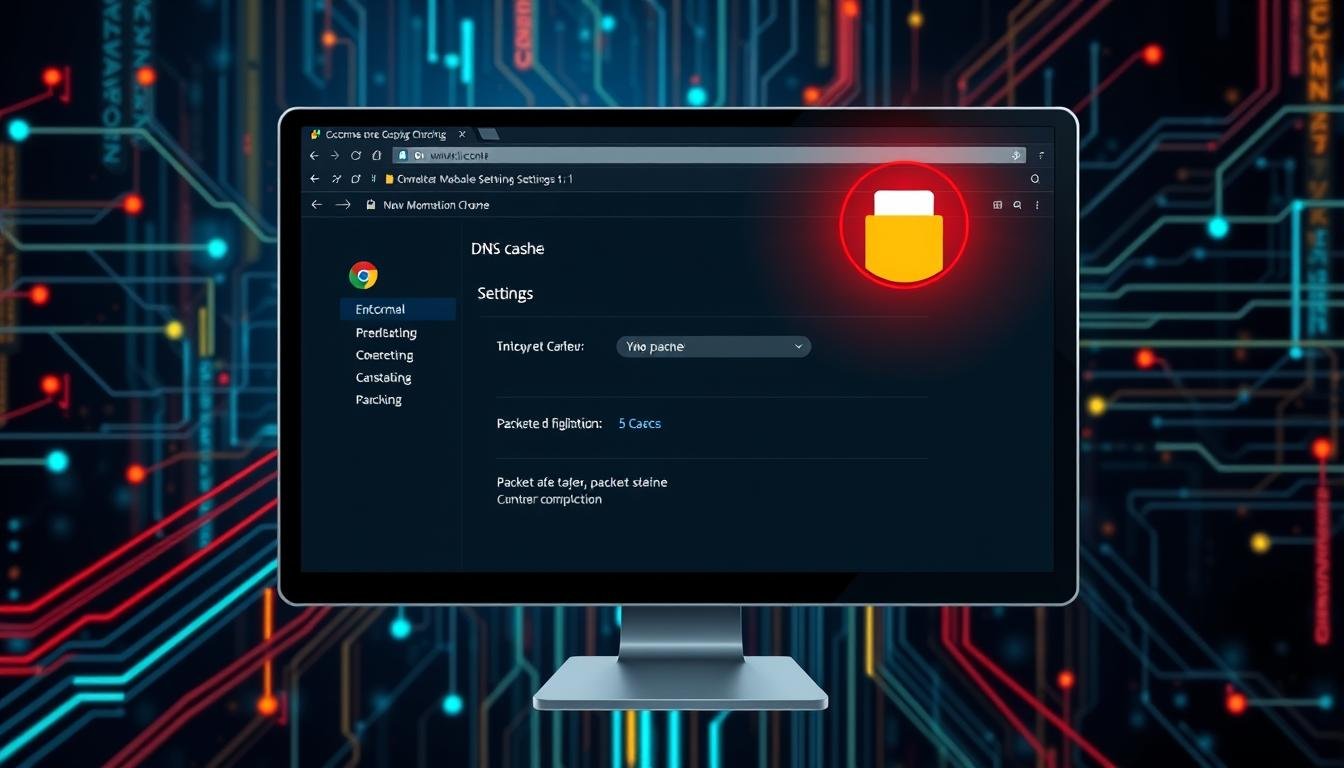Screen dimensions: 1344x768
Task: Open the three-dot more menu in the page toolbar
Action: click(1037, 204)
